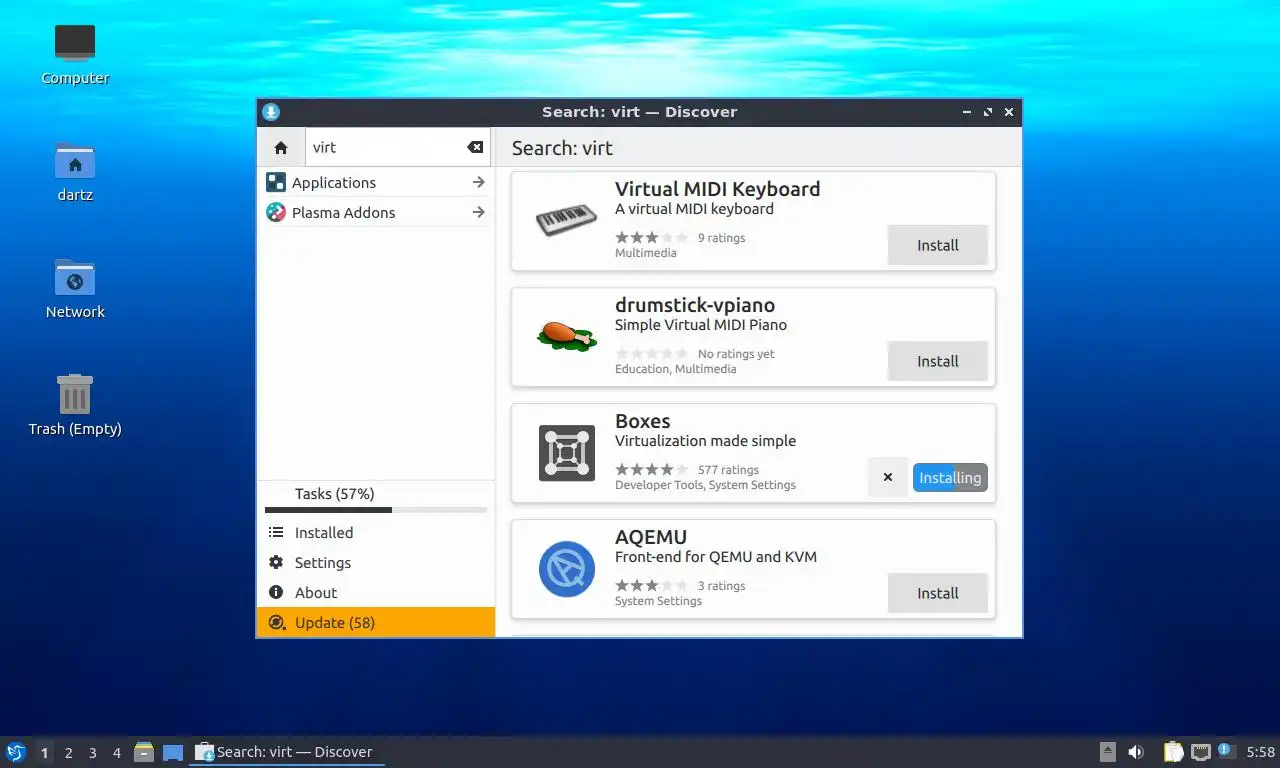Open the Boxes app icon
1280x768 pixels.
(x=567, y=452)
